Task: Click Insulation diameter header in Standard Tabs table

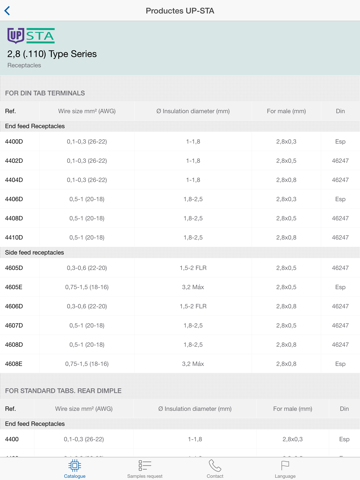Action: 195,409
